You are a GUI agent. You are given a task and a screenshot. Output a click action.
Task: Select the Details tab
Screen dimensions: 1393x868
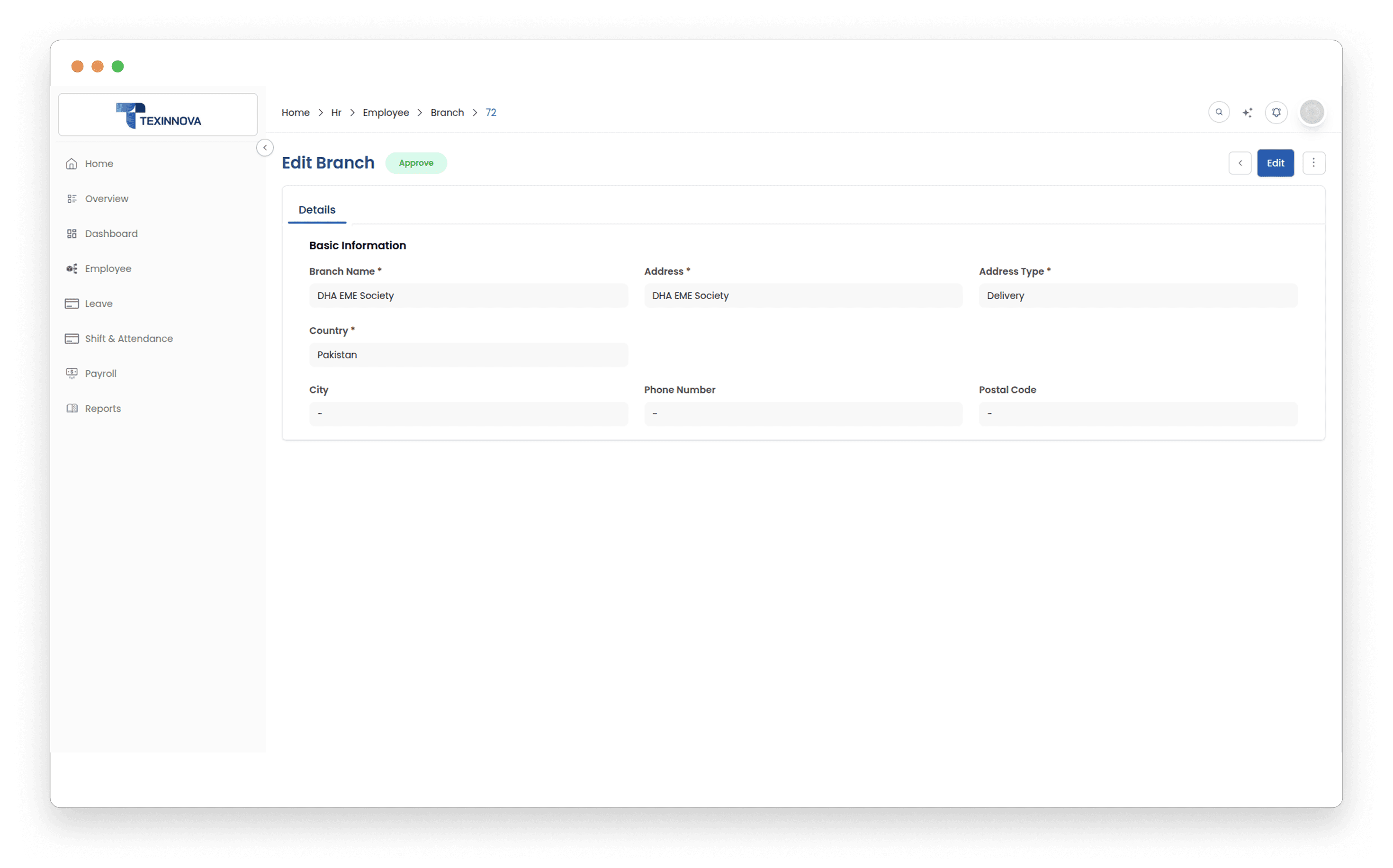317,209
